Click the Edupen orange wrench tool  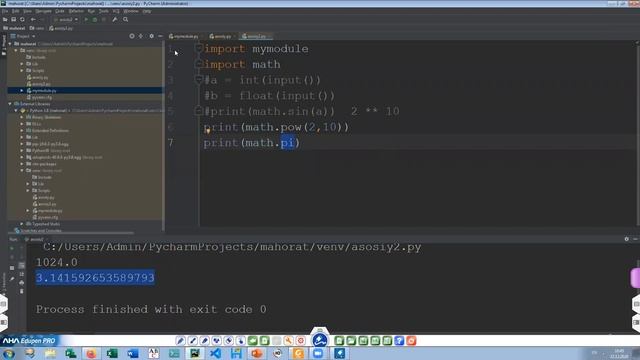click(289, 341)
